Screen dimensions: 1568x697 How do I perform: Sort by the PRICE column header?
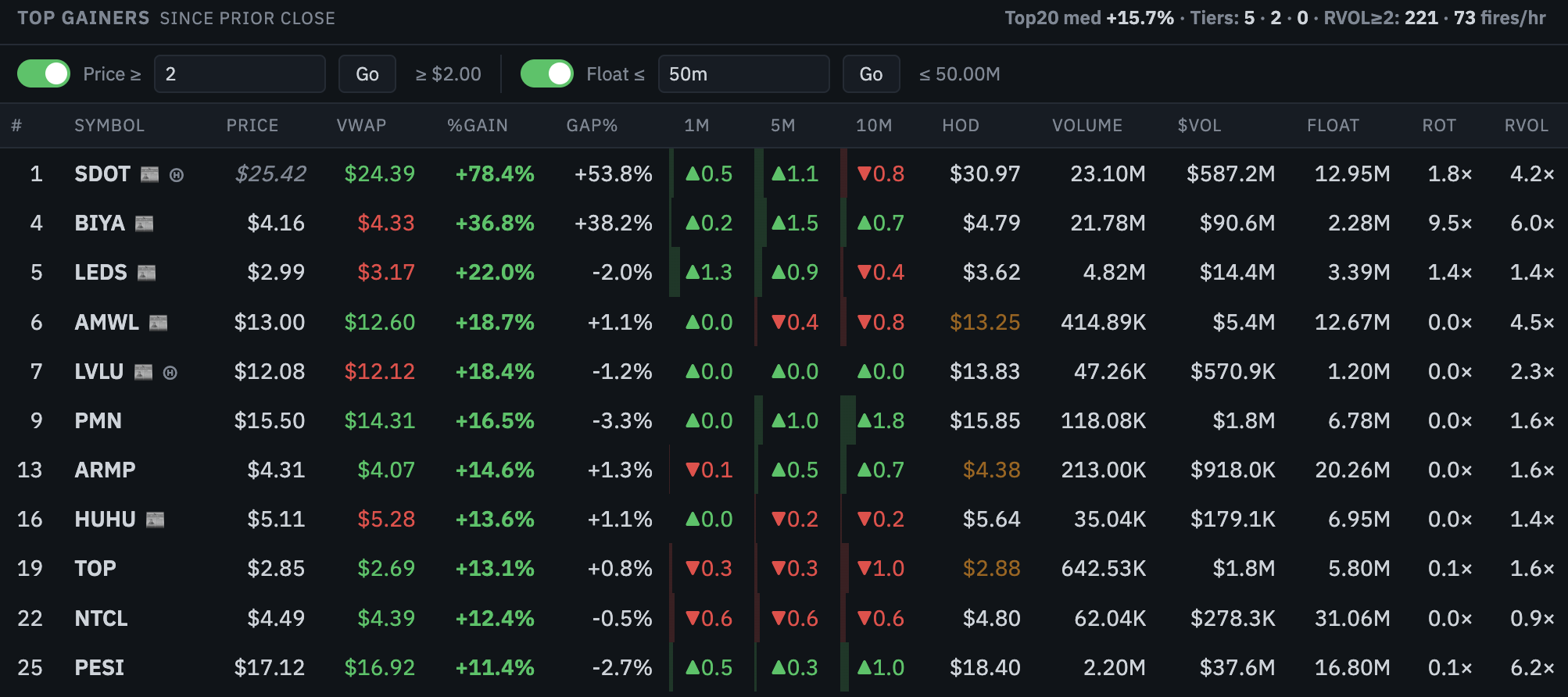point(252,126)
